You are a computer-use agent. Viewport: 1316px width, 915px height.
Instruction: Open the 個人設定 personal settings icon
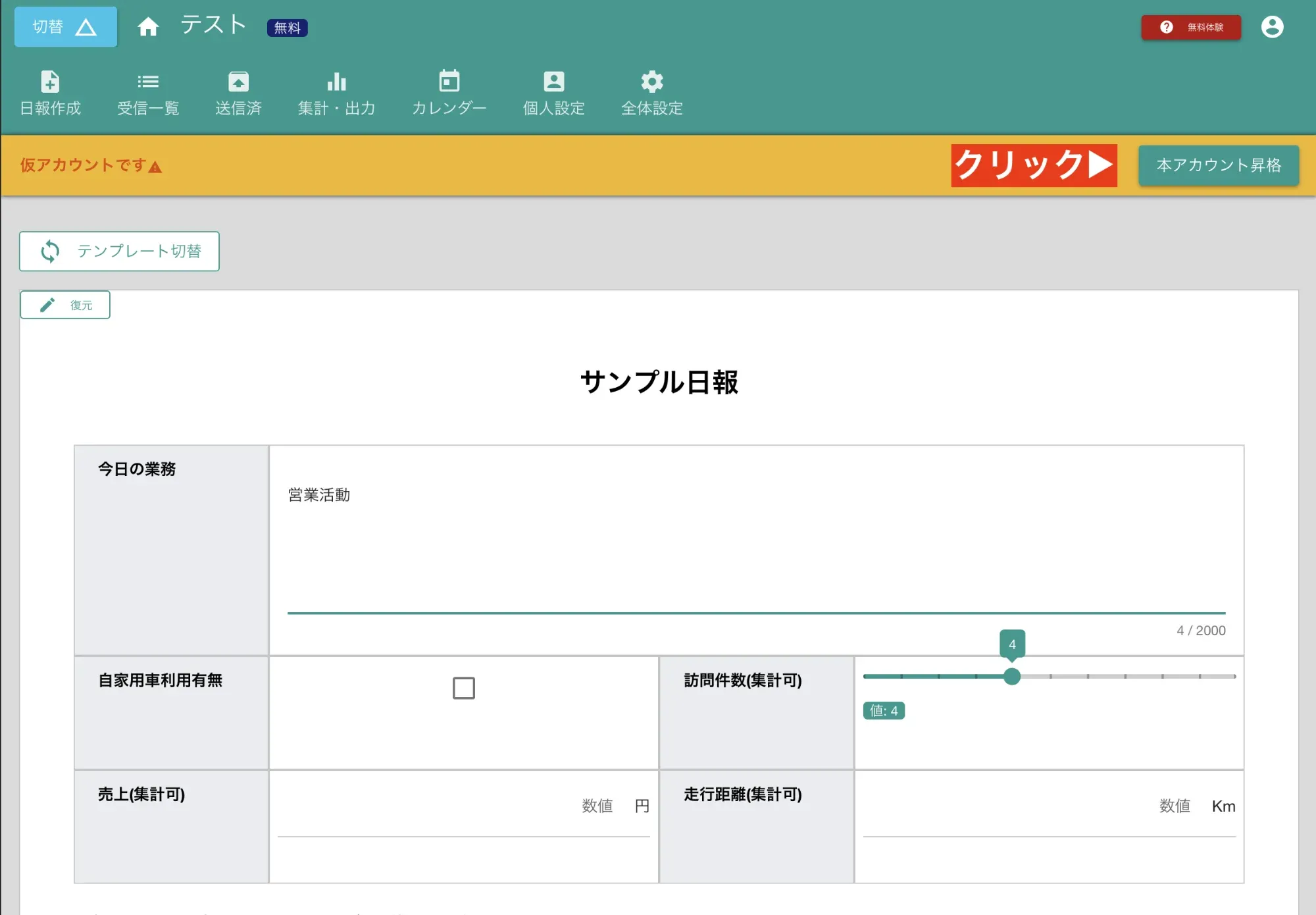[553, 92]
